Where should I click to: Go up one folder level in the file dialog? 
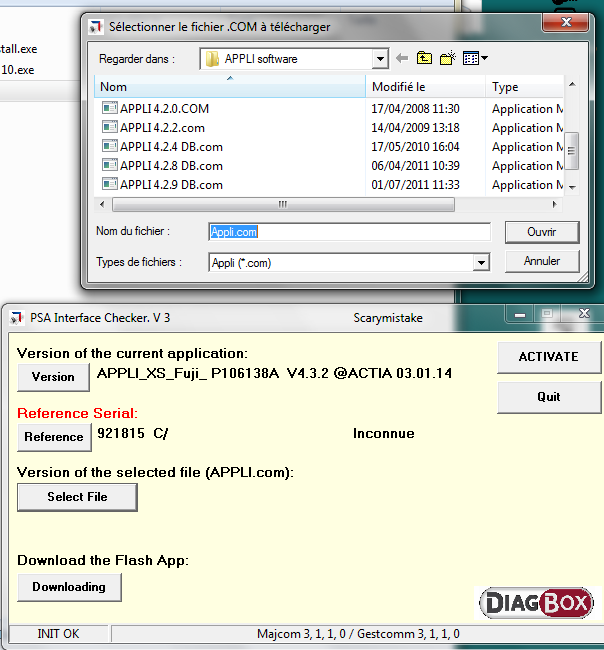tap(424, 58)
